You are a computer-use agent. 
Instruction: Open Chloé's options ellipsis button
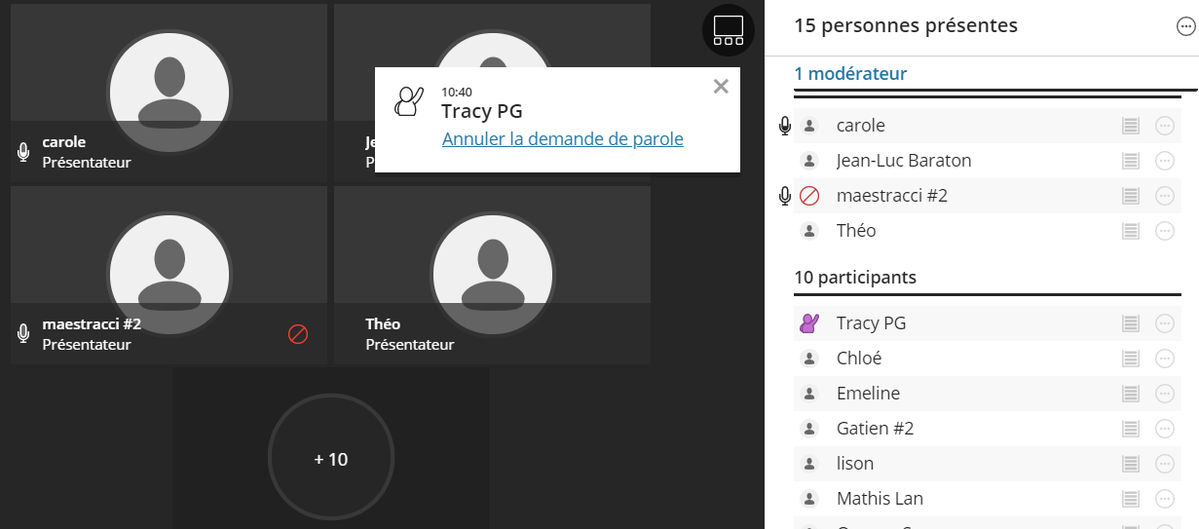(1165, 359)
